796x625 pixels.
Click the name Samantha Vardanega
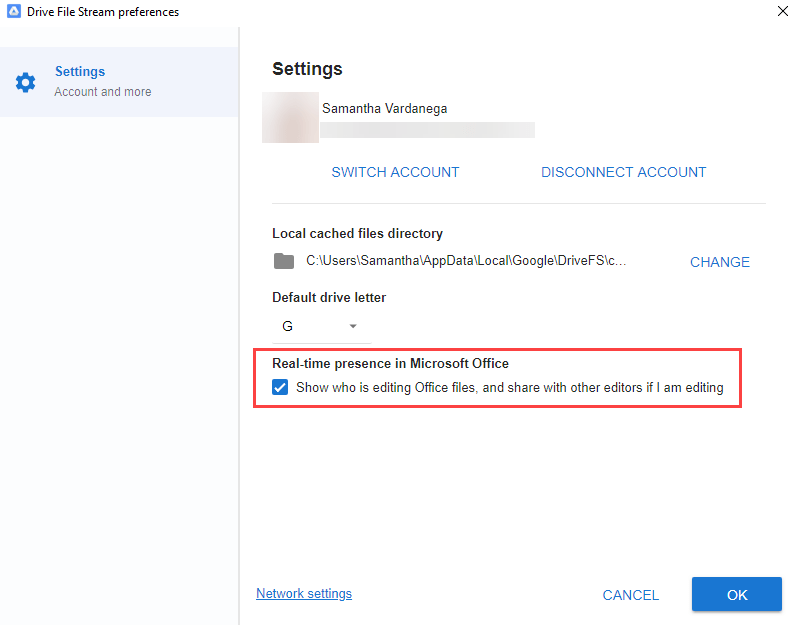point(385,109)
